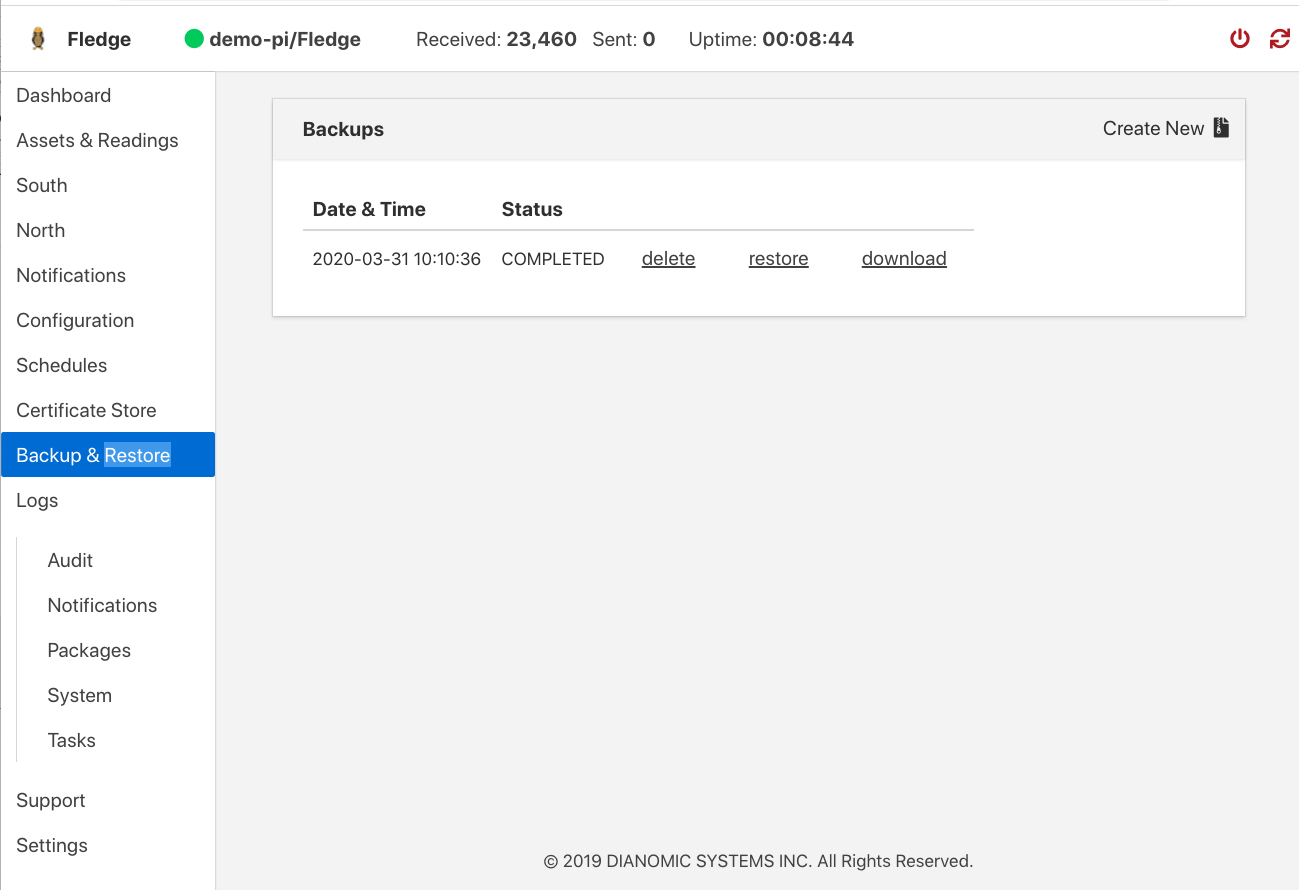This screenshot has width=1299, height=890.
Task: Click the Create New backup file icon
Action: 1220,128
